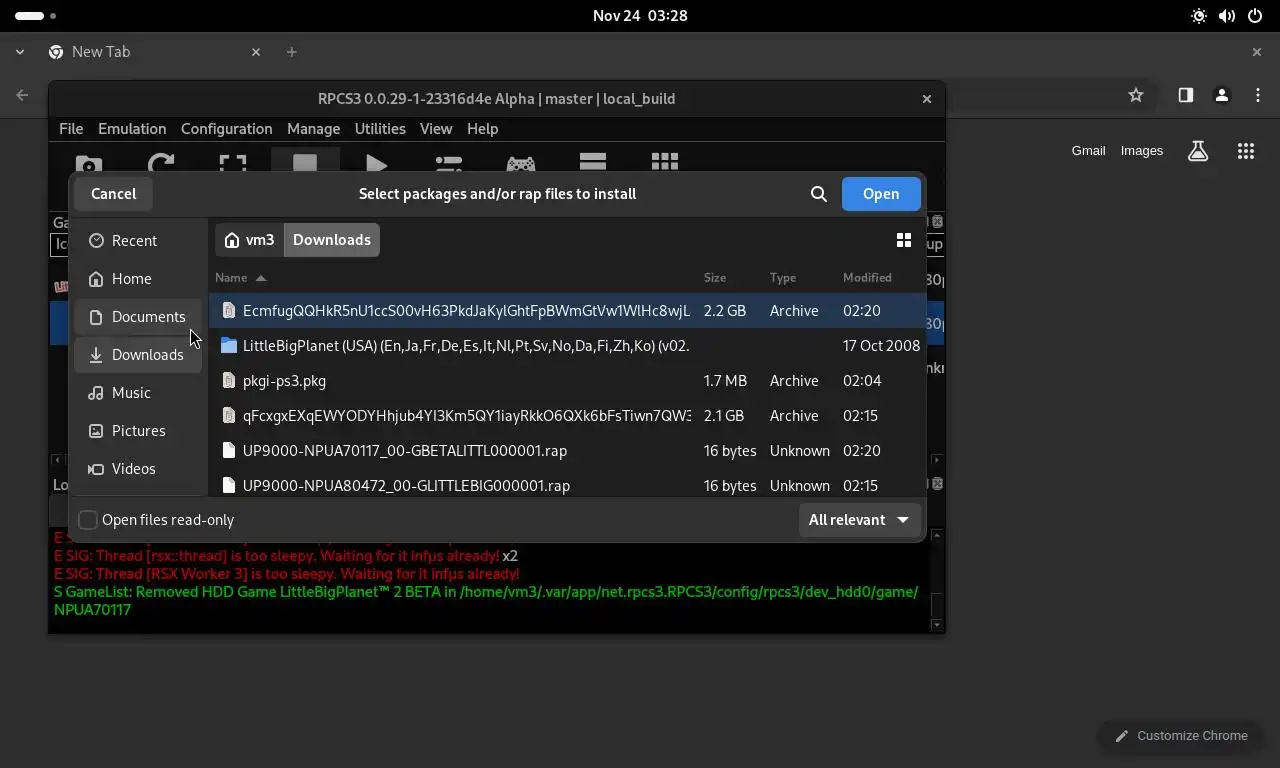Sort files by Size column

715,278
